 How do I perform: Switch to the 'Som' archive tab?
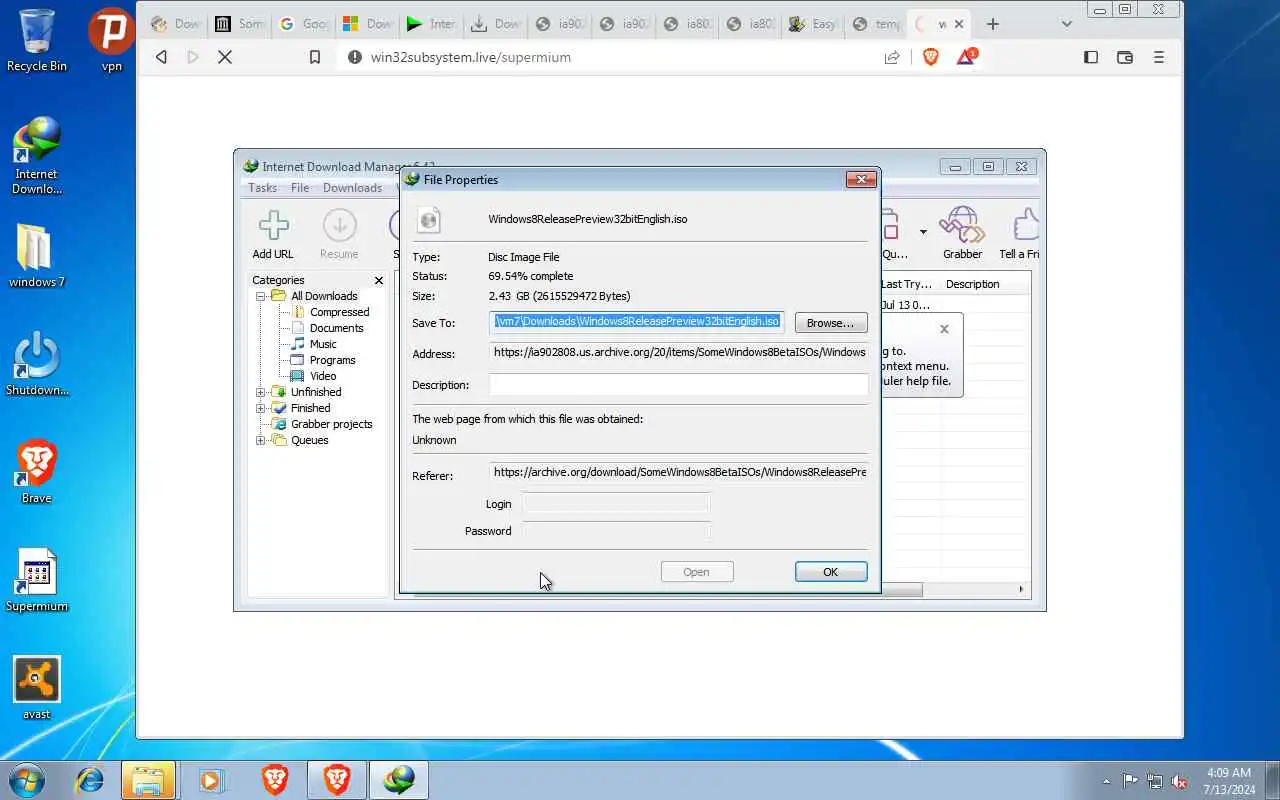238,24
